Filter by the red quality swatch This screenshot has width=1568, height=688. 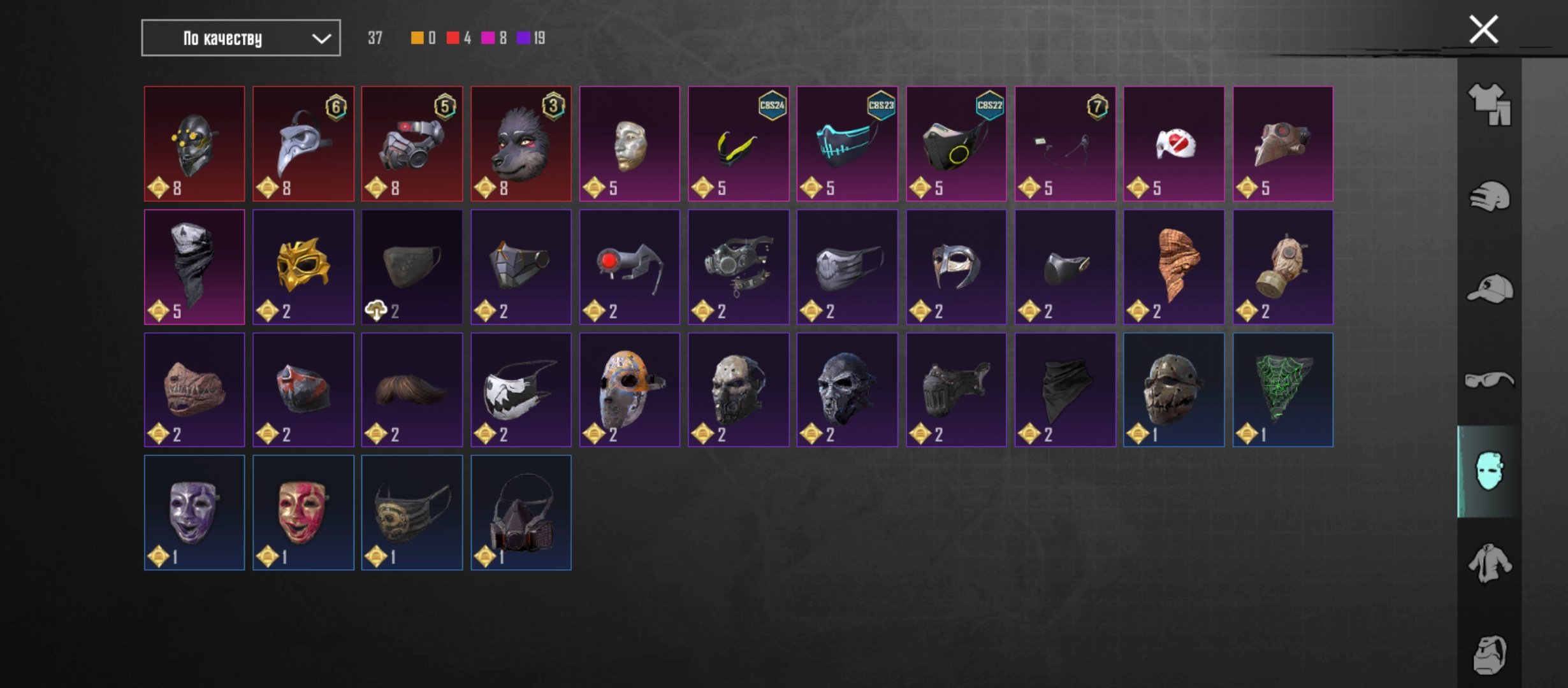(x=453, y=38)
